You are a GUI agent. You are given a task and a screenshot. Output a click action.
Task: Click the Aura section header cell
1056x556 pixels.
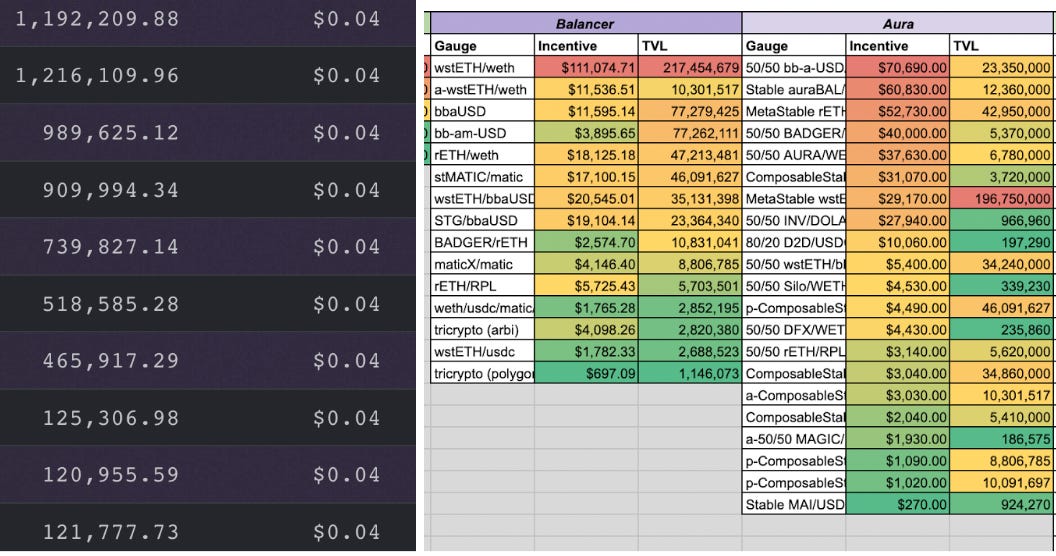tap(898, 24)
